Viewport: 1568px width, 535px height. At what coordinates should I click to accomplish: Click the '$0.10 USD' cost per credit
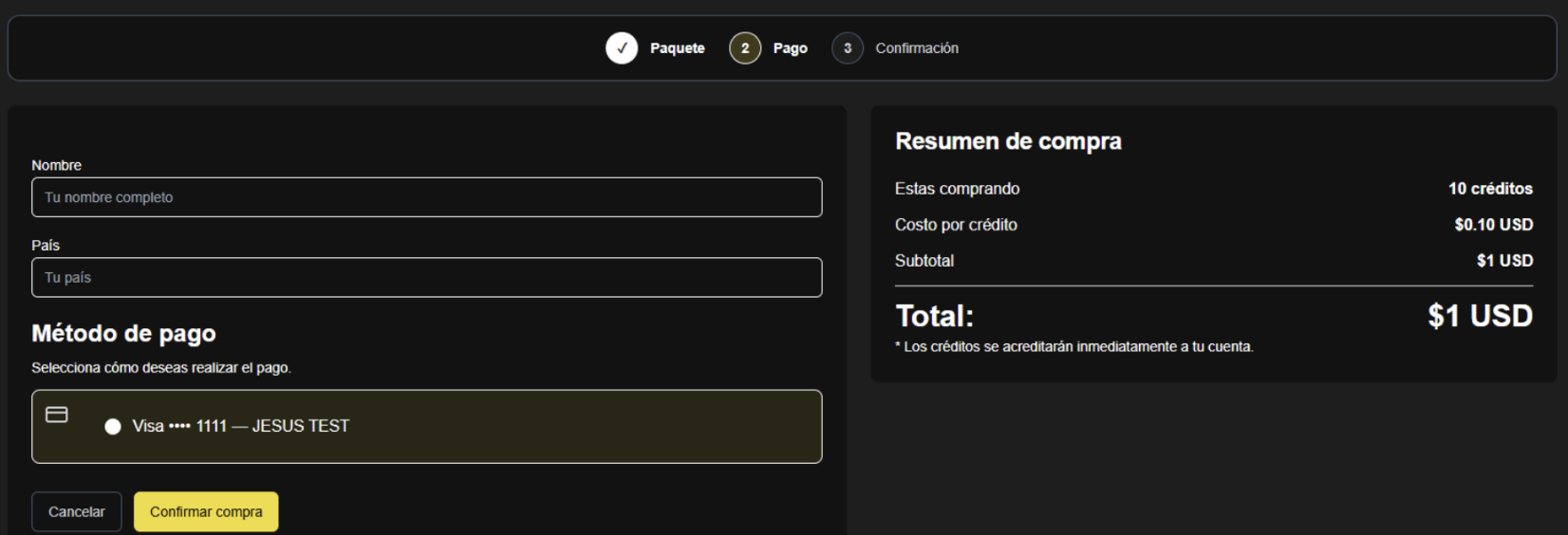click(x=1493, y=225)
